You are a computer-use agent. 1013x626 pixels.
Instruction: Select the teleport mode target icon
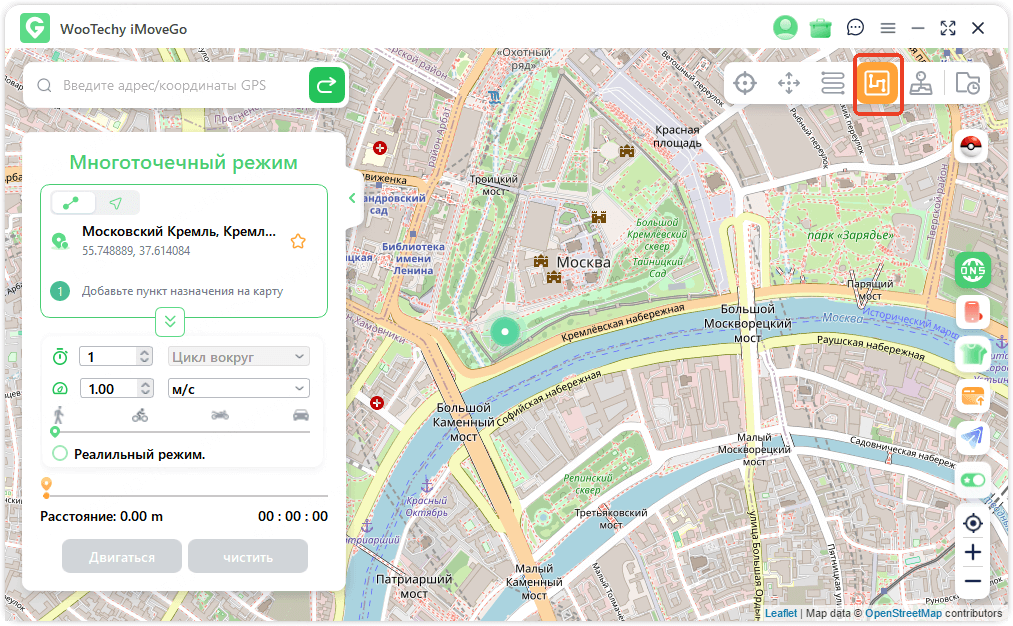745,83
